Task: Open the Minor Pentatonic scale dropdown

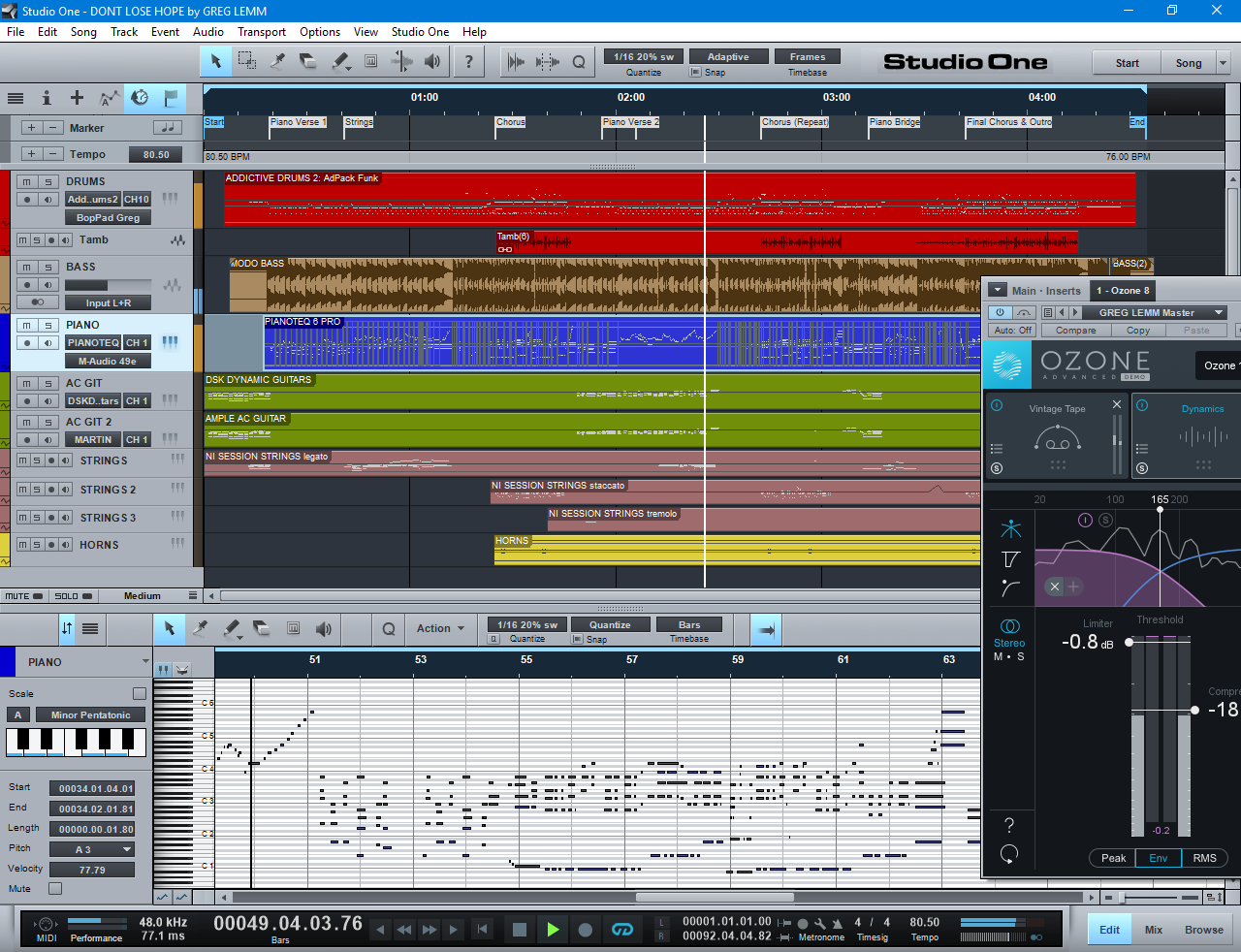Action: pos(90,715)
